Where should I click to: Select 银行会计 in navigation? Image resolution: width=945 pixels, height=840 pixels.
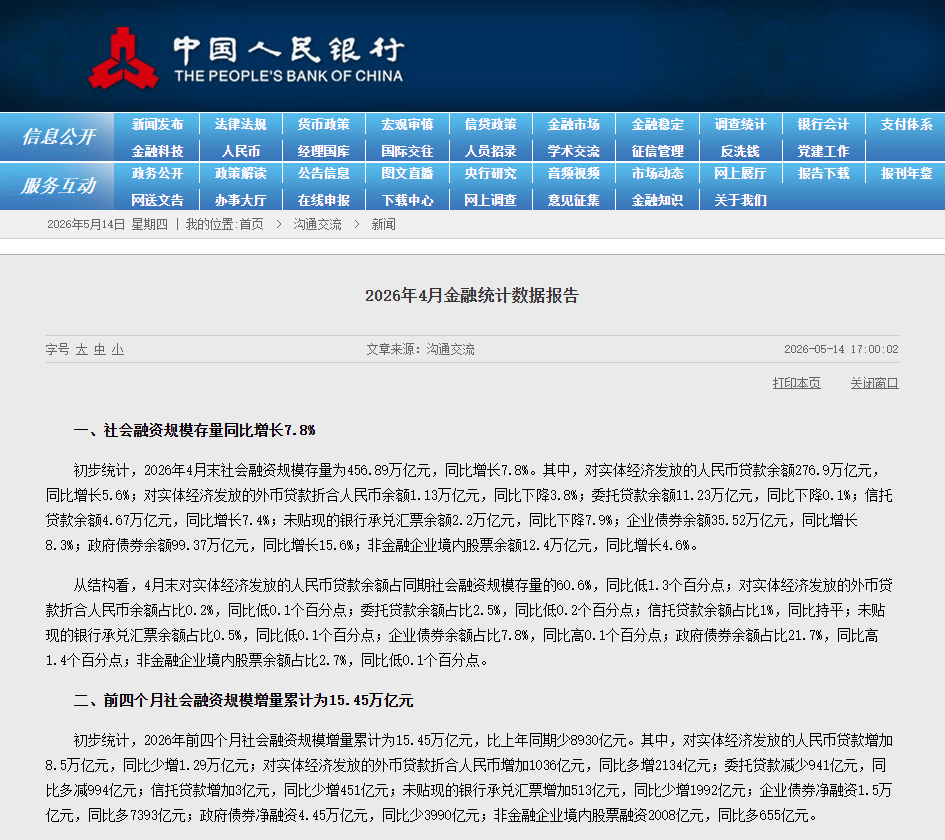(823, 124)
